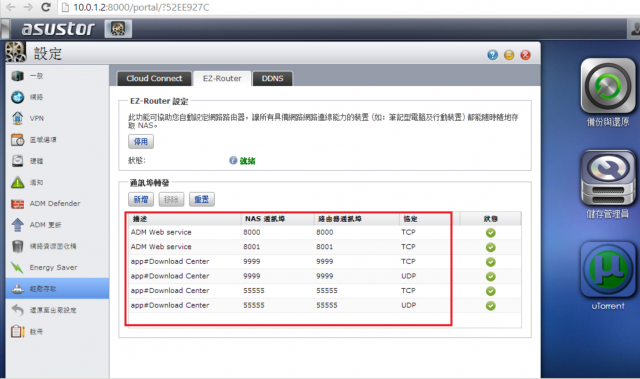Click the asustor logo in the top bar
Viewport: 640px width, 379px height.
[58, 29]
